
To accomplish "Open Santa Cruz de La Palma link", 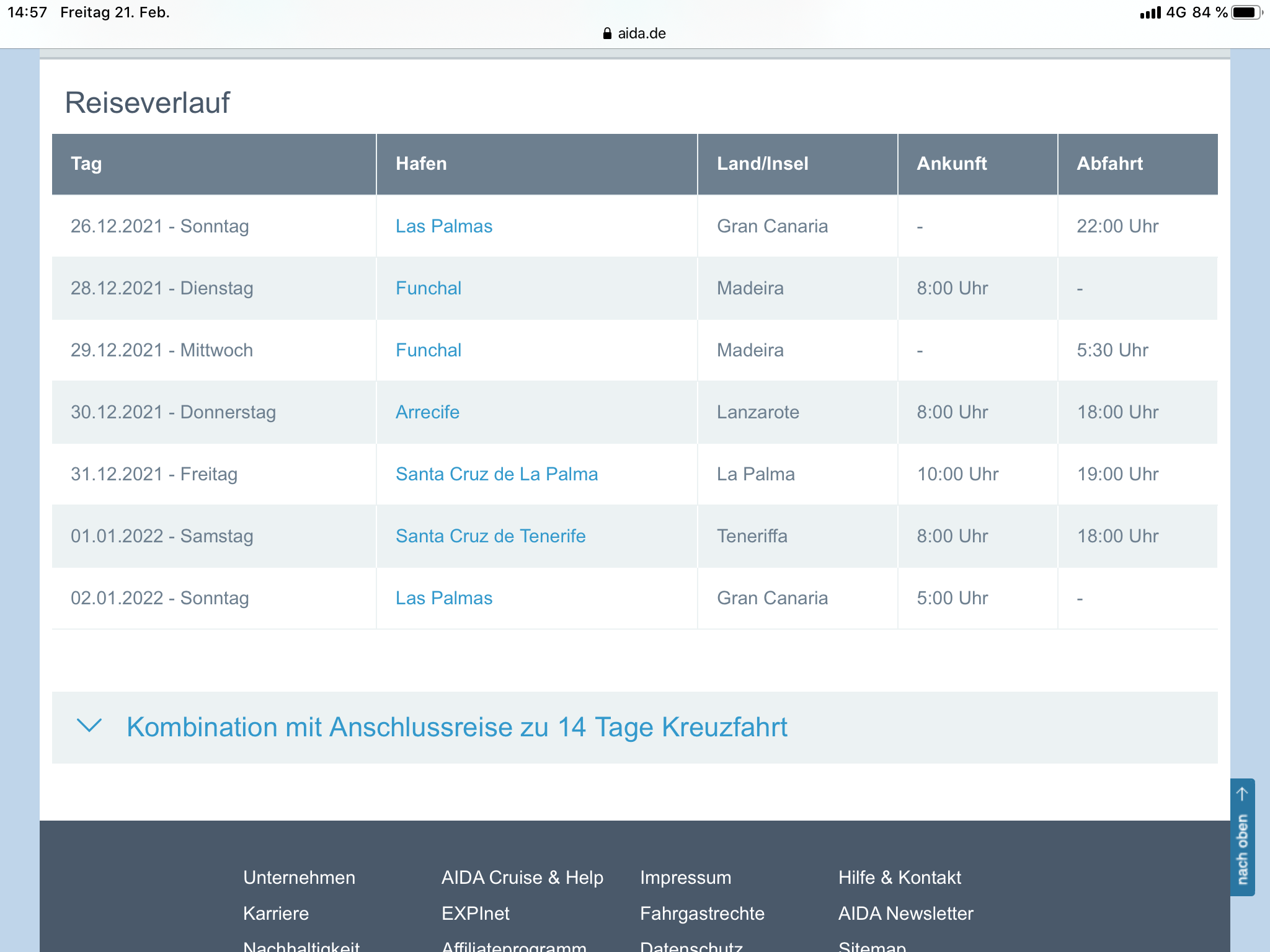I will pyautogui.click(x=496, y=474).
